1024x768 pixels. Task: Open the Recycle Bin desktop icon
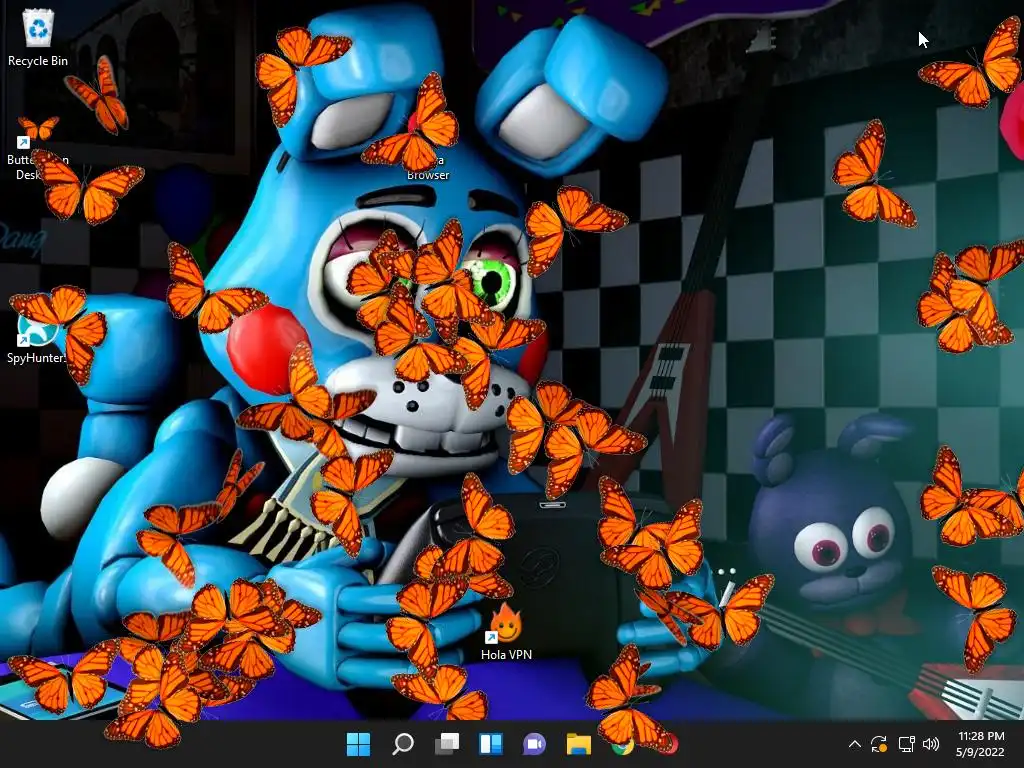pos(38,38)
